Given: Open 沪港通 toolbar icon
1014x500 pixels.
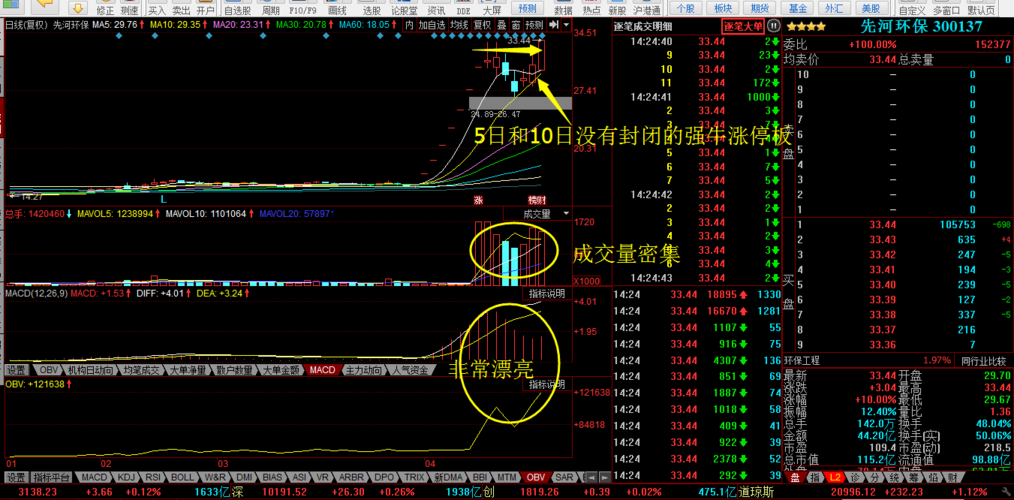Looking at the screenshot, I should click(x=647, y=8).
